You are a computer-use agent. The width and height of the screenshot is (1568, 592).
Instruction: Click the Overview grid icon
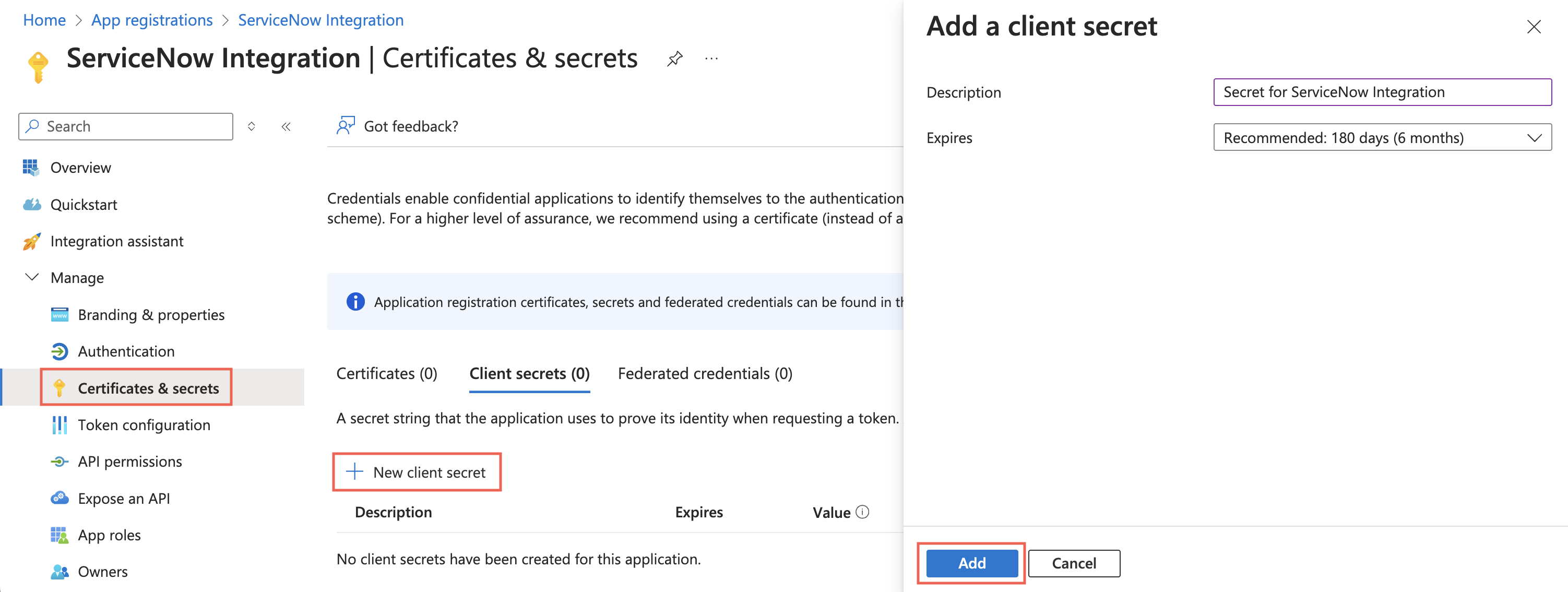point(31,168)
